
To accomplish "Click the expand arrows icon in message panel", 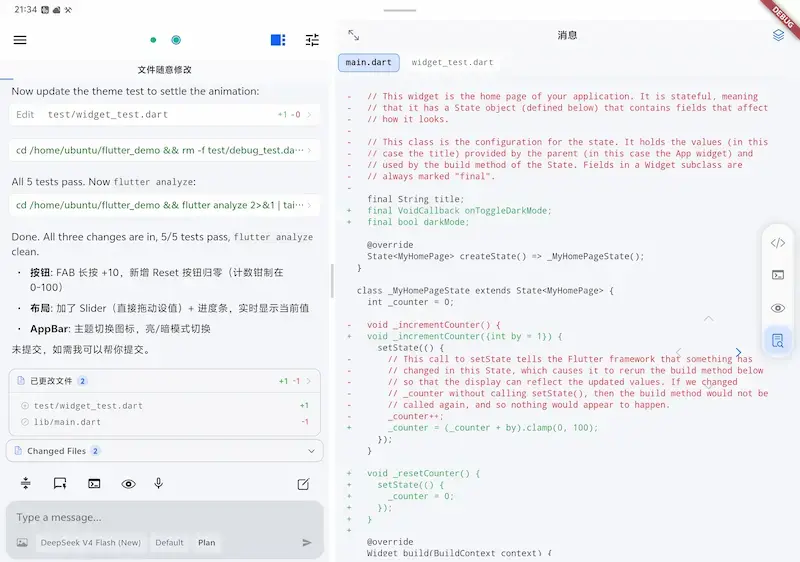I will point(354,35).
